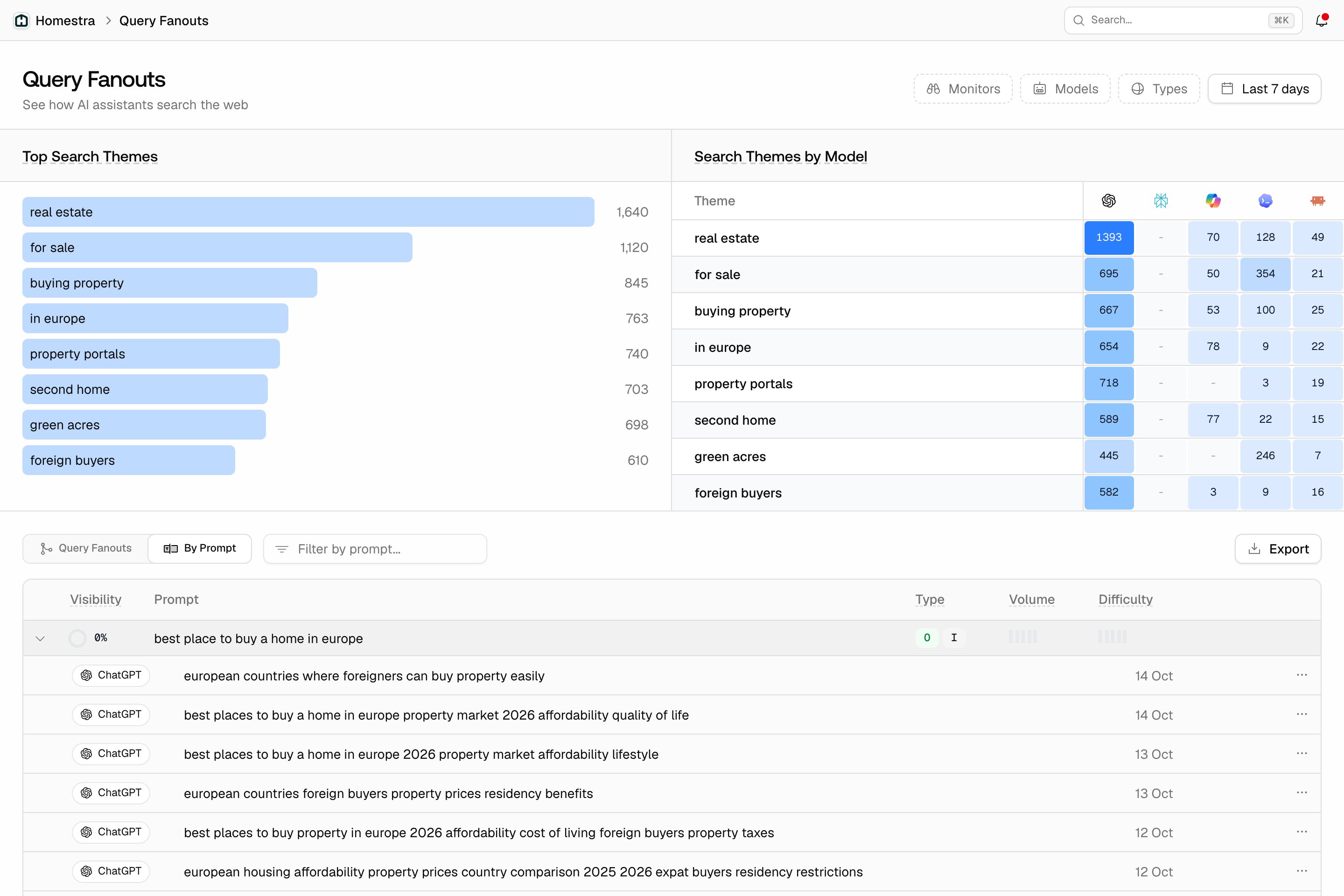Screen dimensions: 1344x896
Task: Click Query Fanouts breadcrumb link
Action: tap(164, 21)
